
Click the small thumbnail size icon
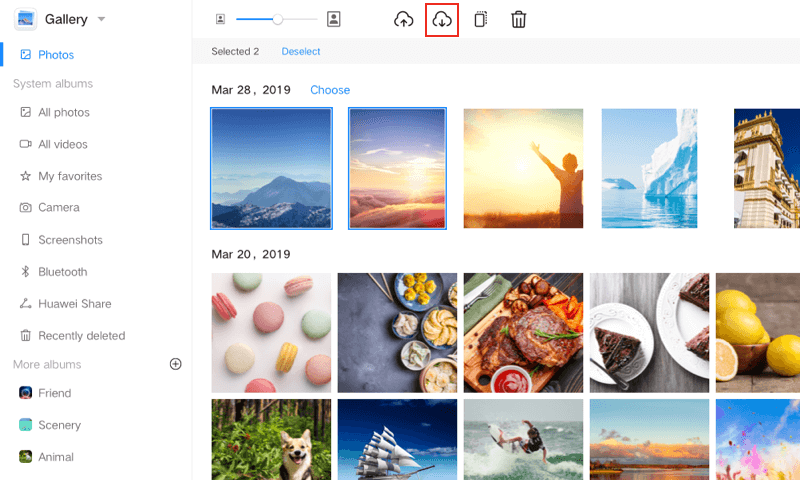tap(220, 19)
